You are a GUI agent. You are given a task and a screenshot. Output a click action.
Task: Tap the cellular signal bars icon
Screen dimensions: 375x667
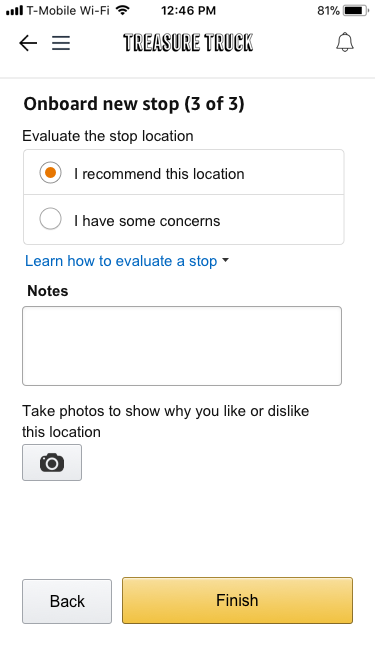(x=14, y=10)
